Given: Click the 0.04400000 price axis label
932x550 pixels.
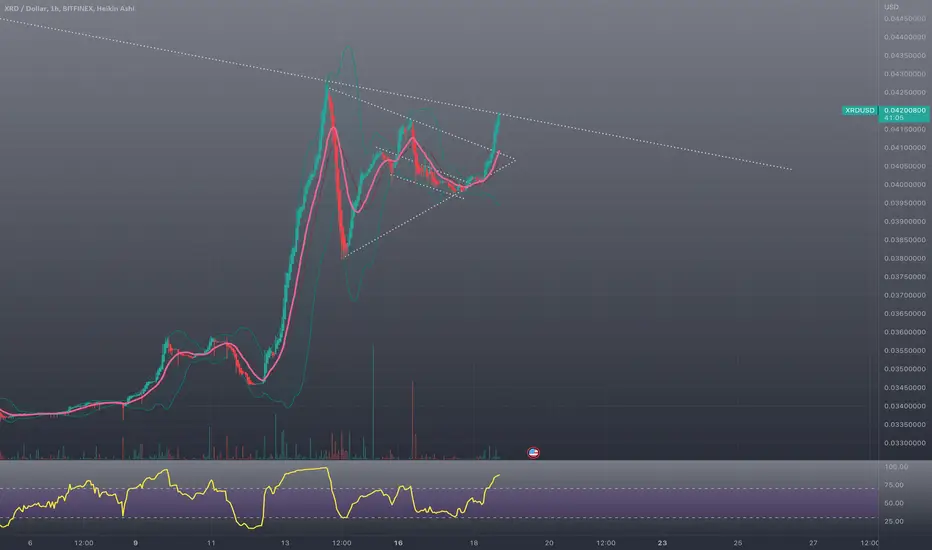Looking at the screenshot, I should (x=904, y=37).
